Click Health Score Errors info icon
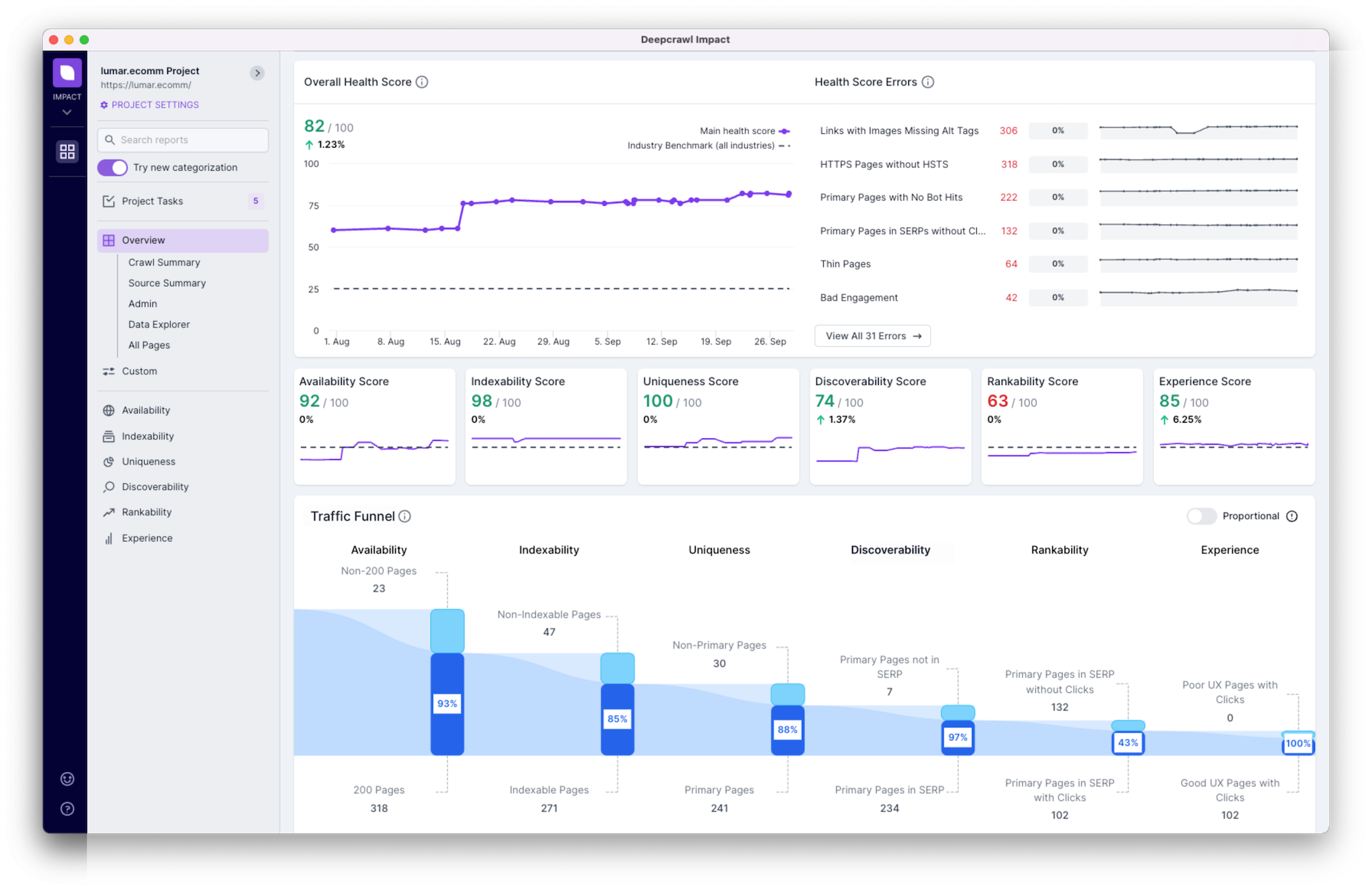The image size is (1372, 890). coord(927,82)
